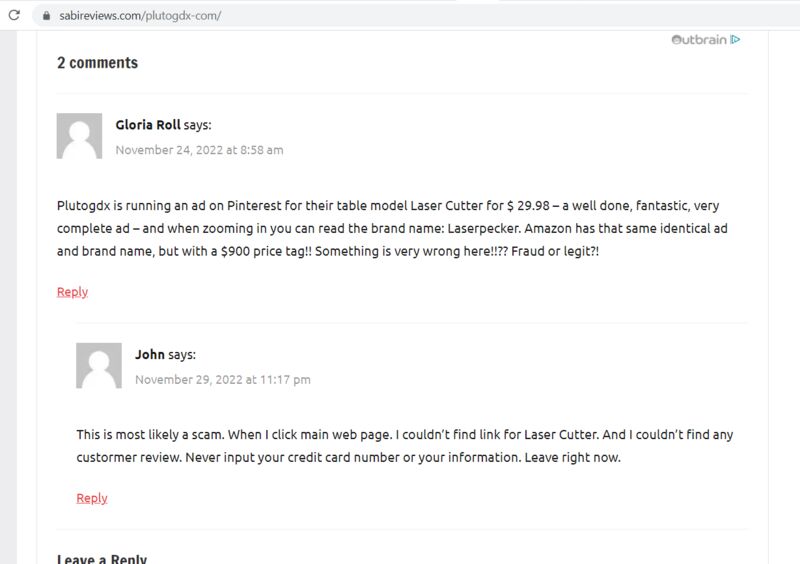
Task: Click the browser reload page icon
Action: coord(14,15)
